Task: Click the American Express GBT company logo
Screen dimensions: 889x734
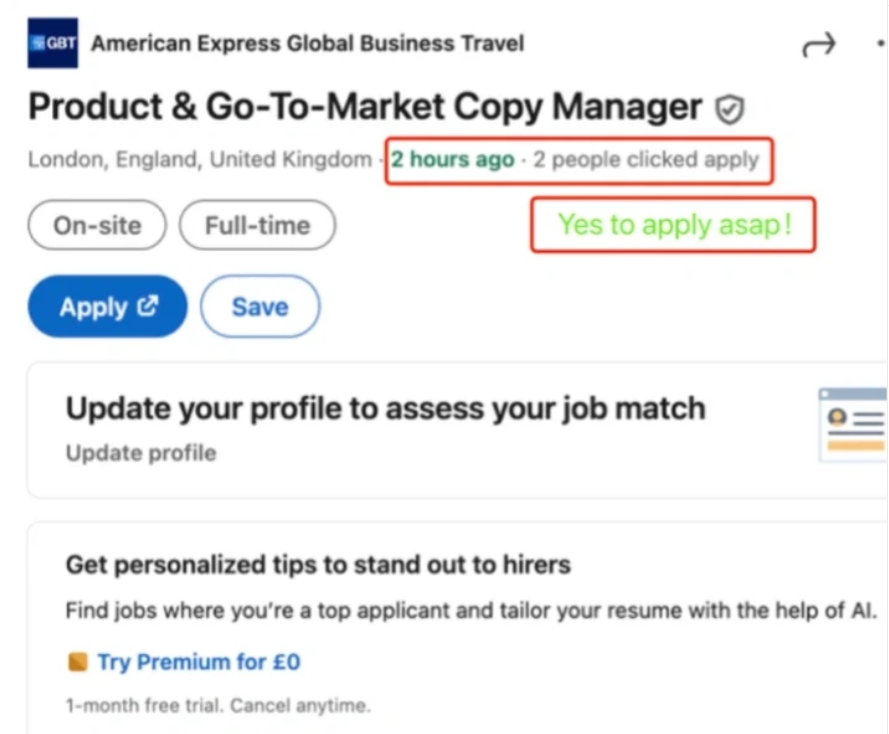Action: (51, 43)
